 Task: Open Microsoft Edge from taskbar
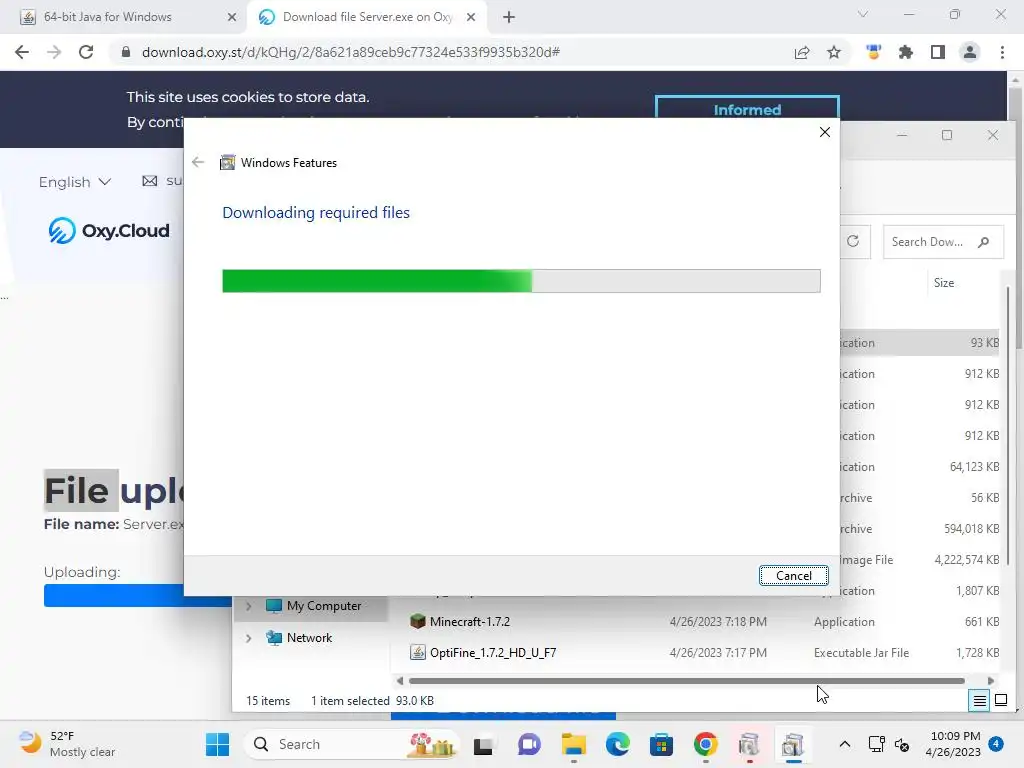[x=618, y=744]
